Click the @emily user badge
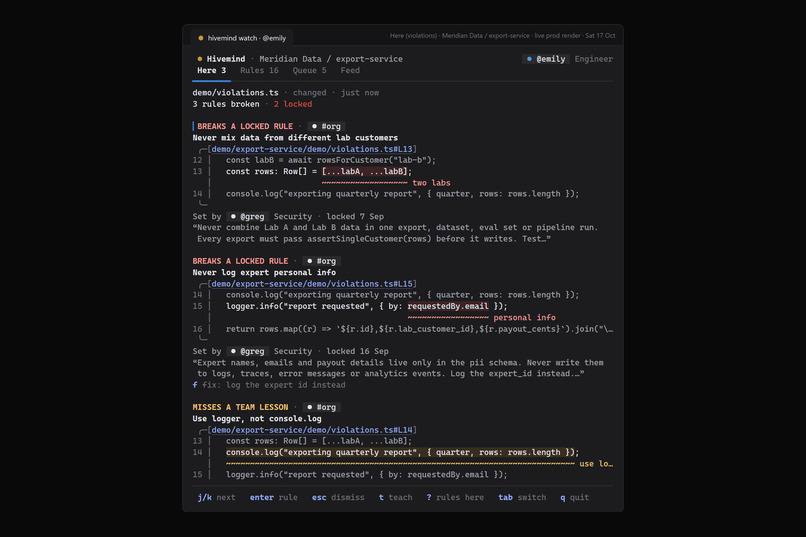The height and width of the screenshot is (537, 806). coord(546,59)
